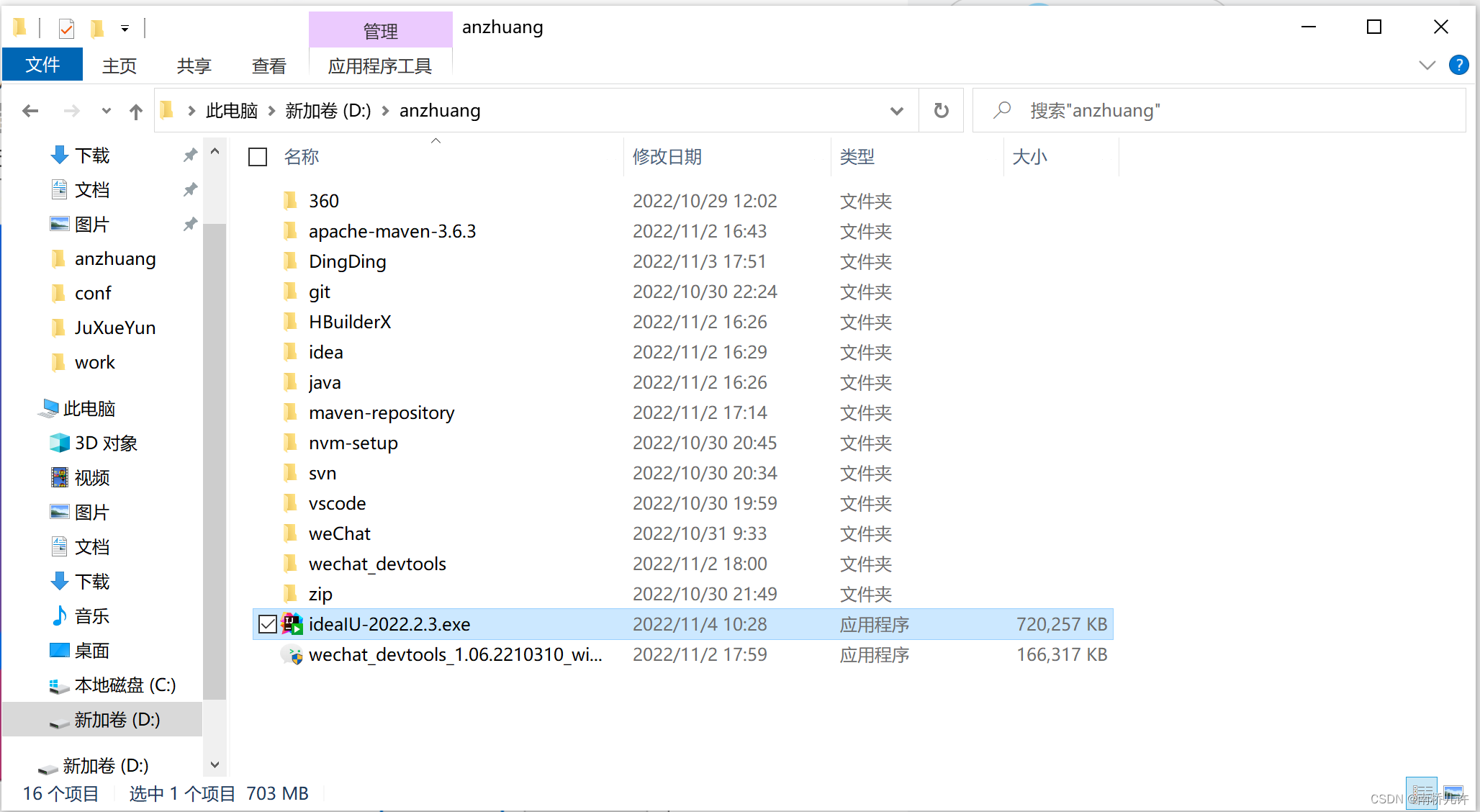Switch to large icons view in status bar

coord(1453,793)
